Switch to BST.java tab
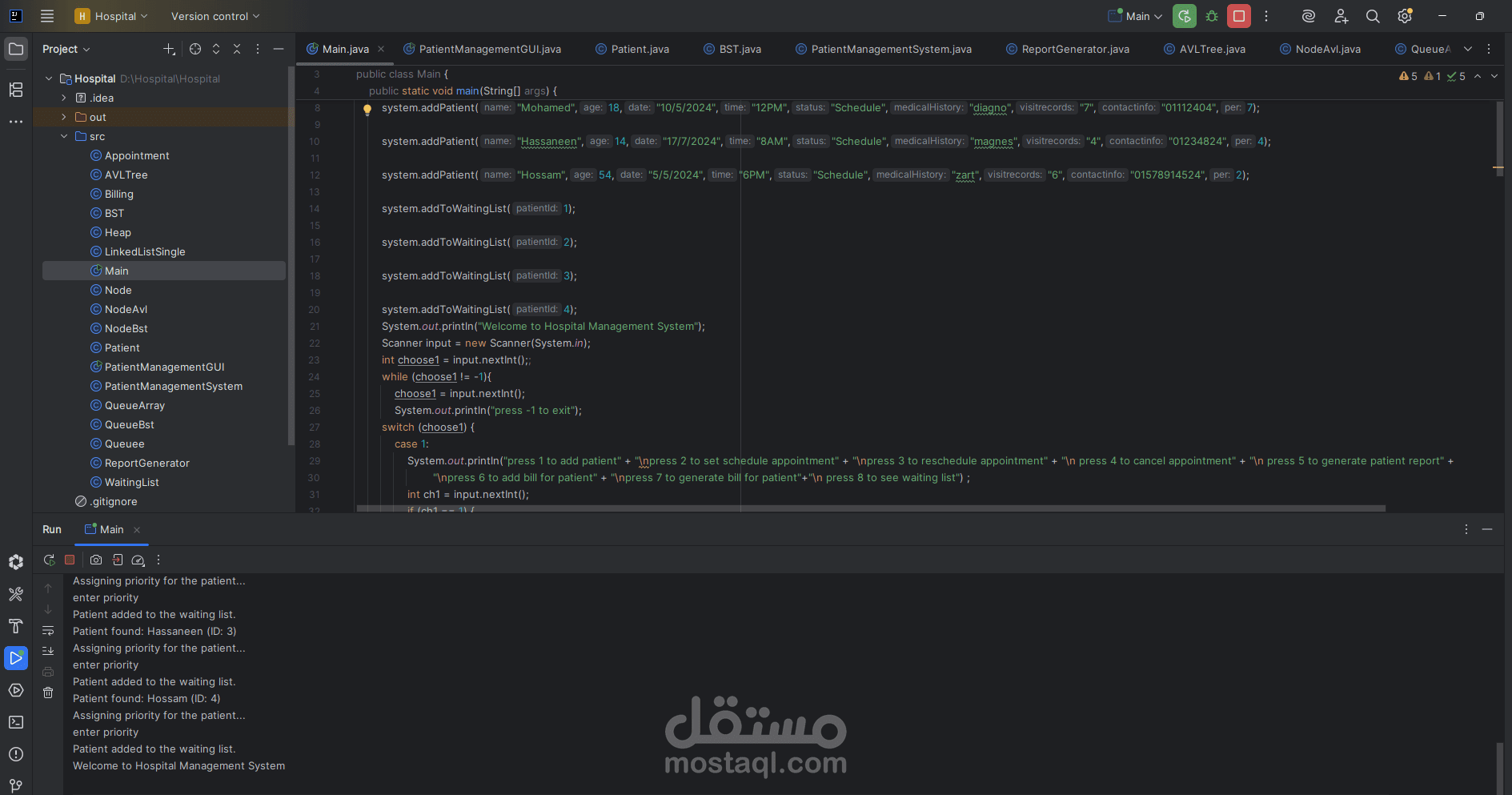The height and width of the screenshot is (795, 1512). point(732,49)
